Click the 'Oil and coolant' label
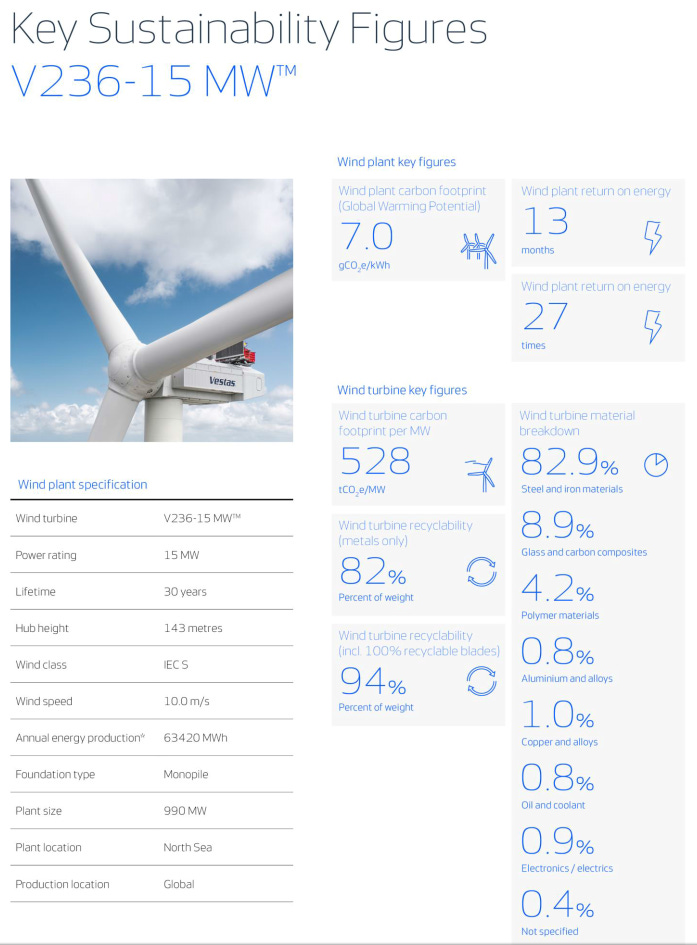697x945 pixels. 553,805
